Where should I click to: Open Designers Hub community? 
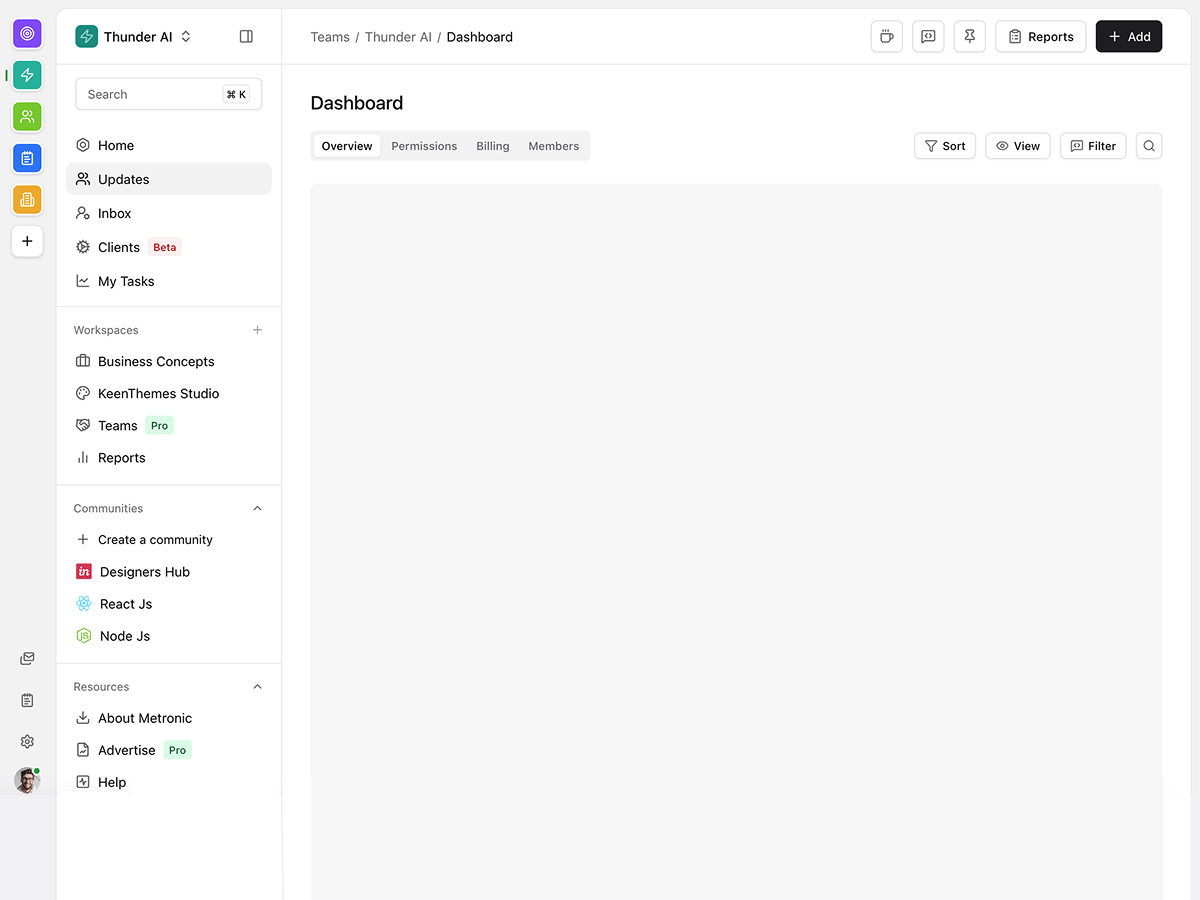[x=144, y=572]
